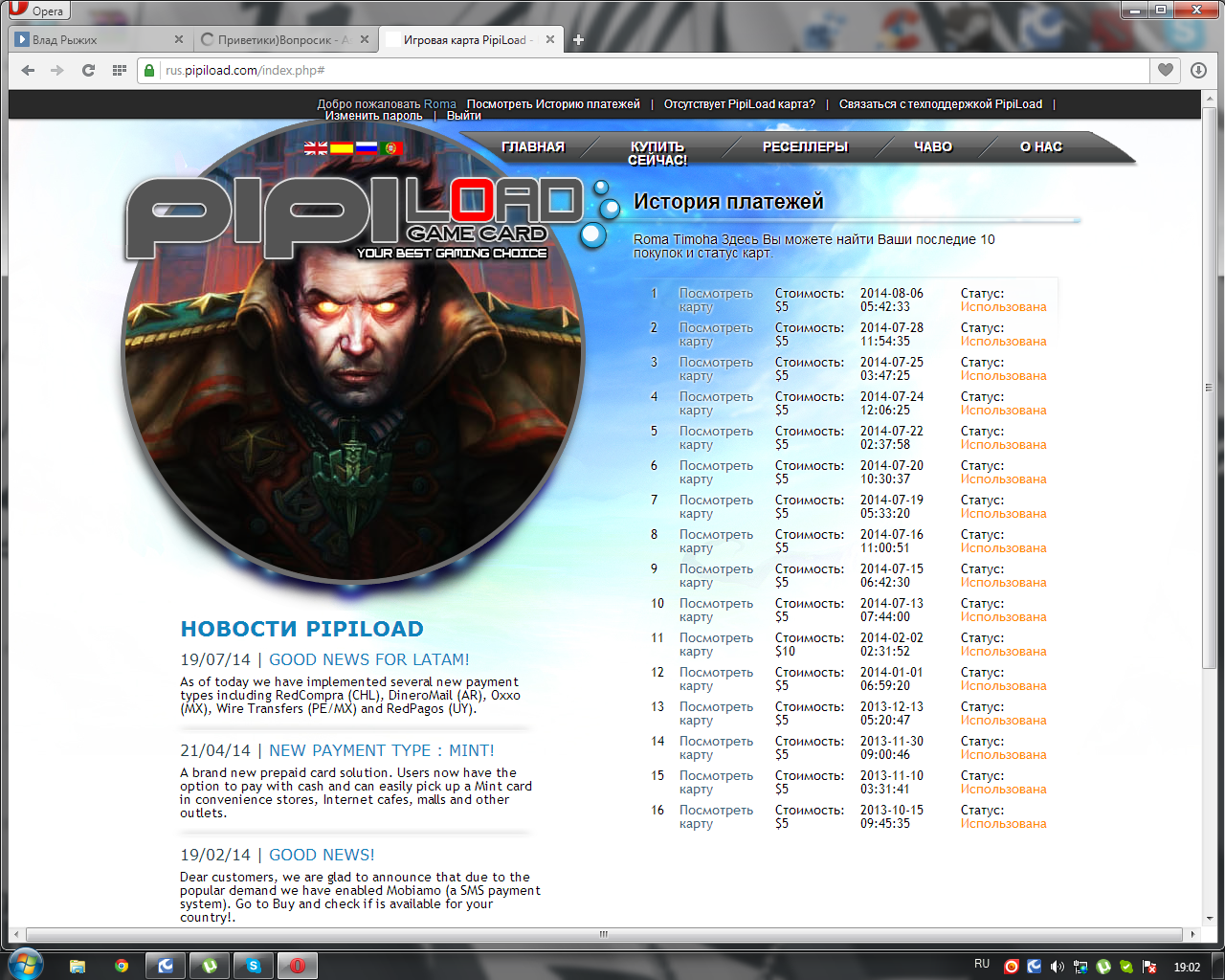
Task: Click the Opera taskbar button
Action: click(298, 966)
